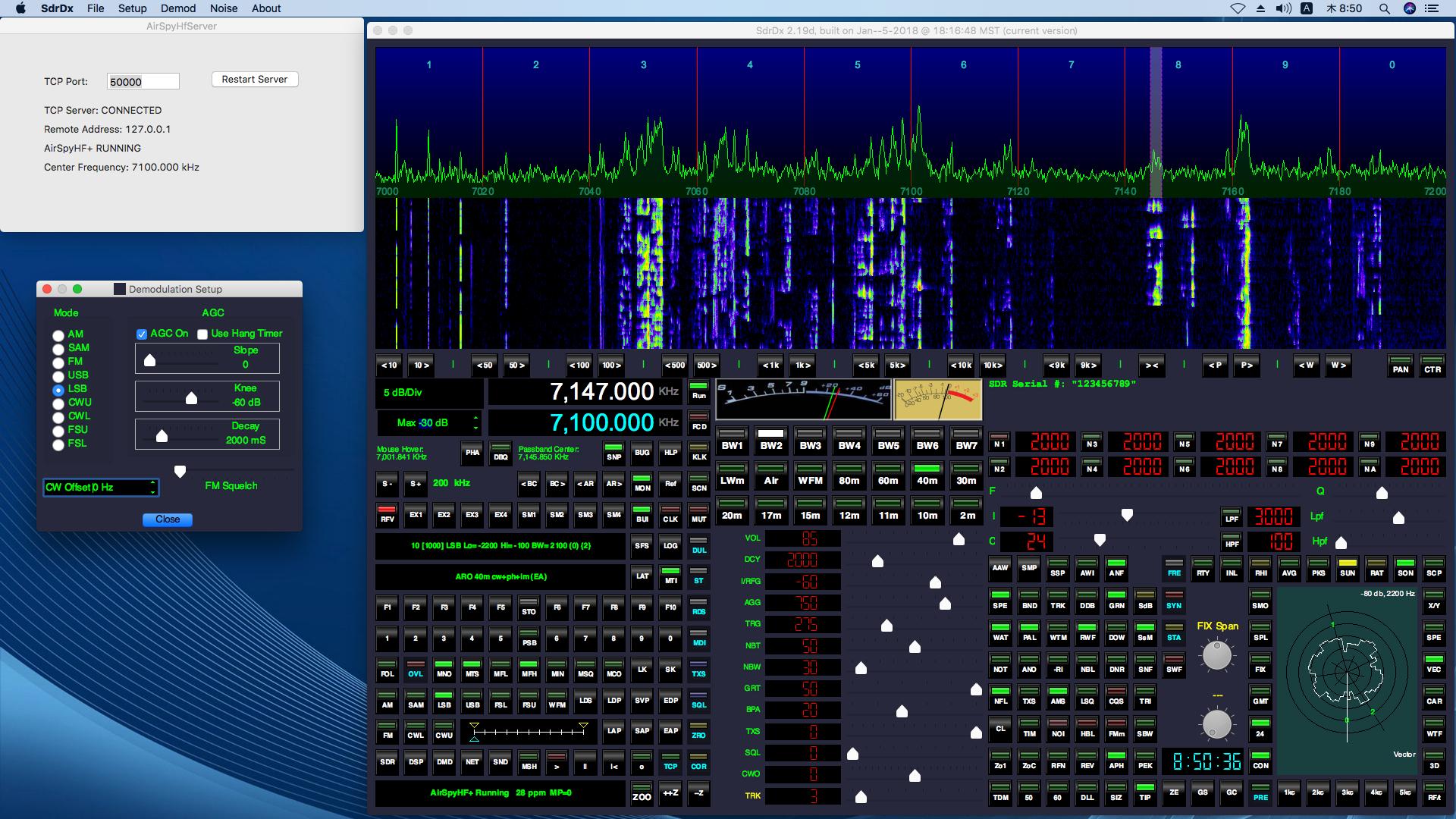The image size is (1456, 819).
Task: Click the Wi-Fi icon in the menu bar
Action: point(1237,8)
